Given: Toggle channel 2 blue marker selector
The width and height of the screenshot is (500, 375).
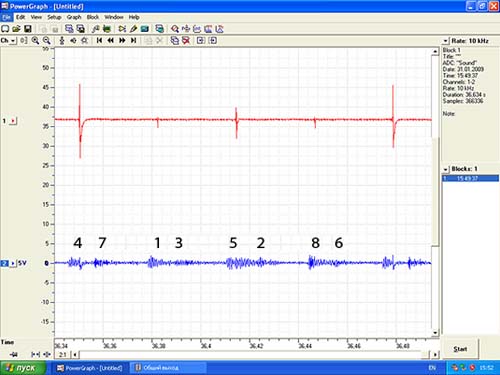Looking at the screenshot, I should click(13, 263).
